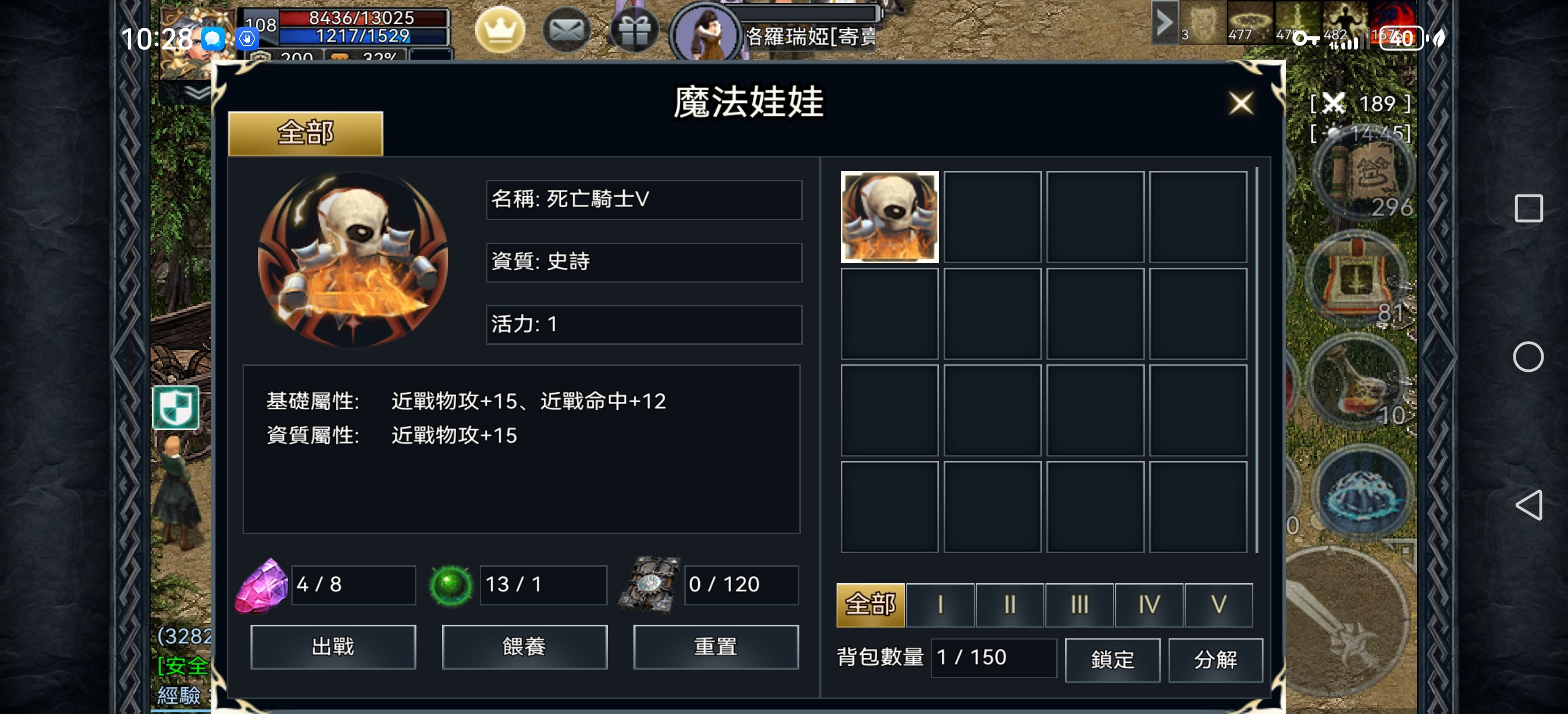Select the gold 全部 tab at top
The width and height of the screenshot is (1568, 714).
coord(306,134)
